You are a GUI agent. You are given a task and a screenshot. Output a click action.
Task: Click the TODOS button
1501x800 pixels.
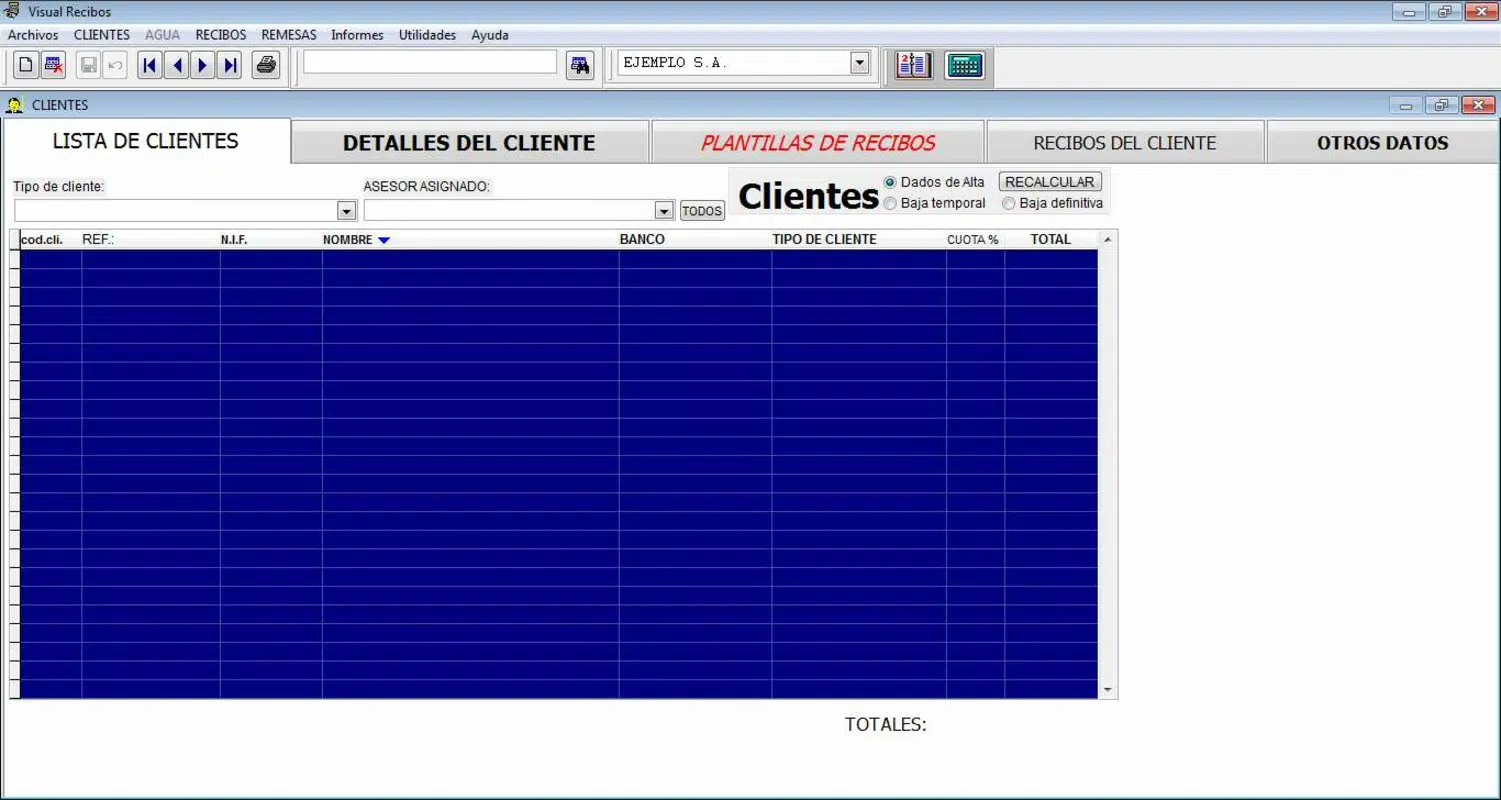point(702,211)
